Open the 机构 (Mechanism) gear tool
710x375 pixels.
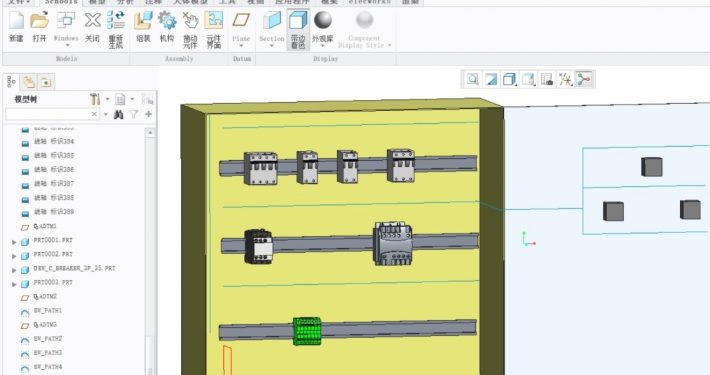click(x=167, y=27)
